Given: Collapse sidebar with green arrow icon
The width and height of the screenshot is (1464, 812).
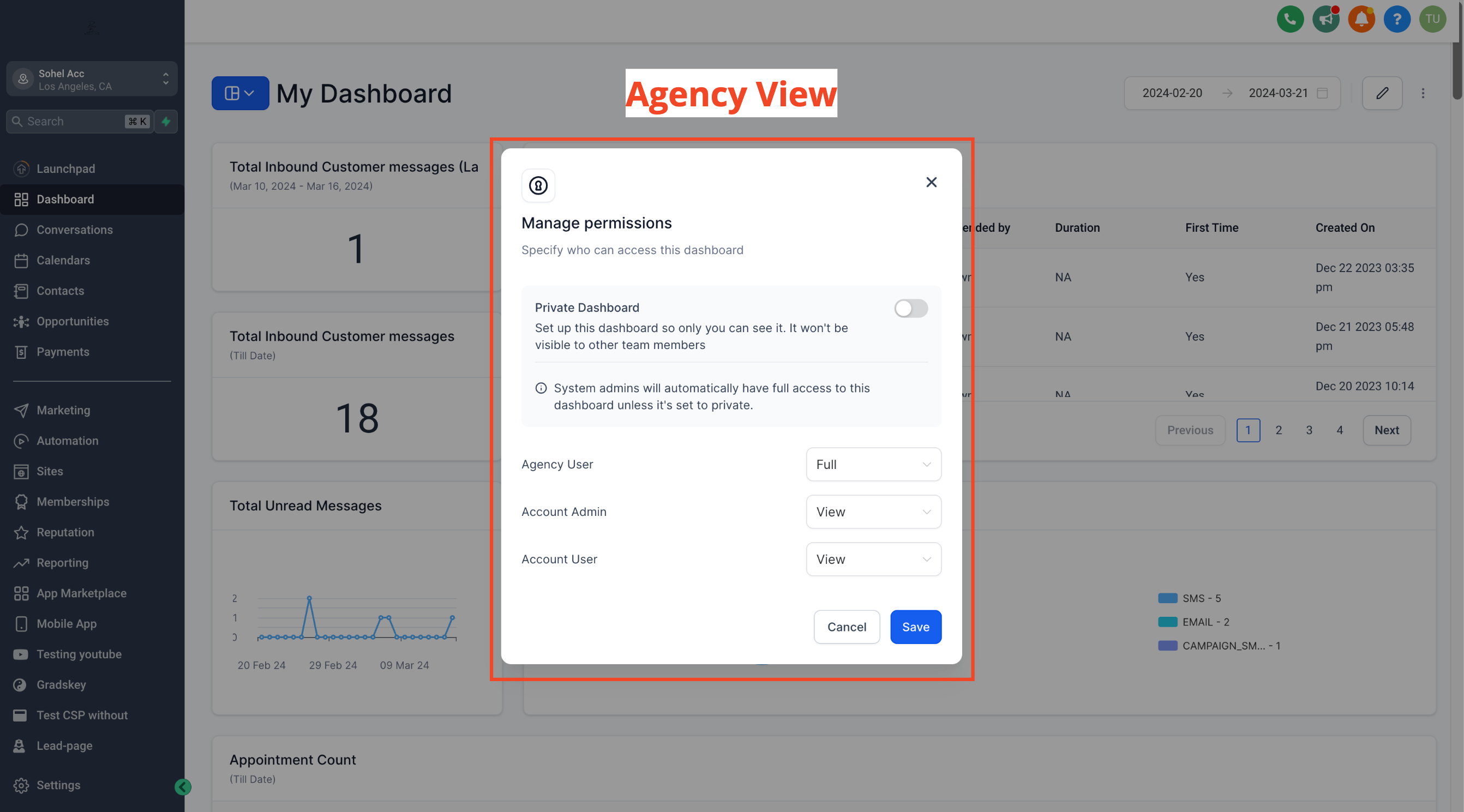Looking at the screenshot, I should (x=183, y=787).
